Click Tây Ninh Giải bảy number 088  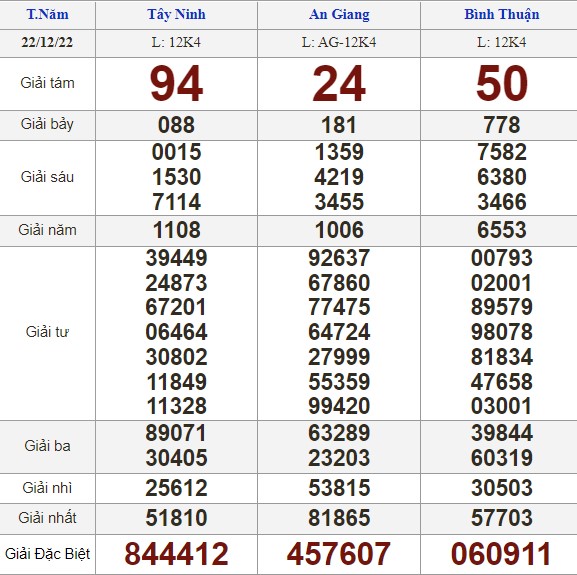(x=176, y=125)
